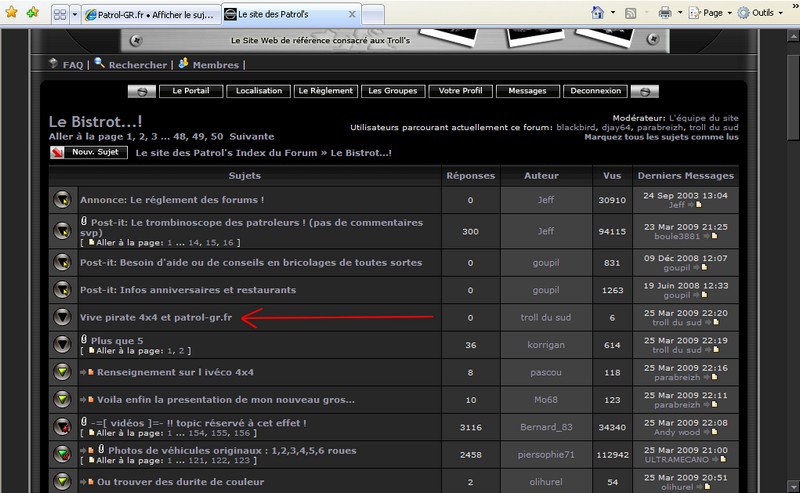Click the RSS feeds icon in the toolbar
This screenshot has width=800, height=493.
(631, 13)
